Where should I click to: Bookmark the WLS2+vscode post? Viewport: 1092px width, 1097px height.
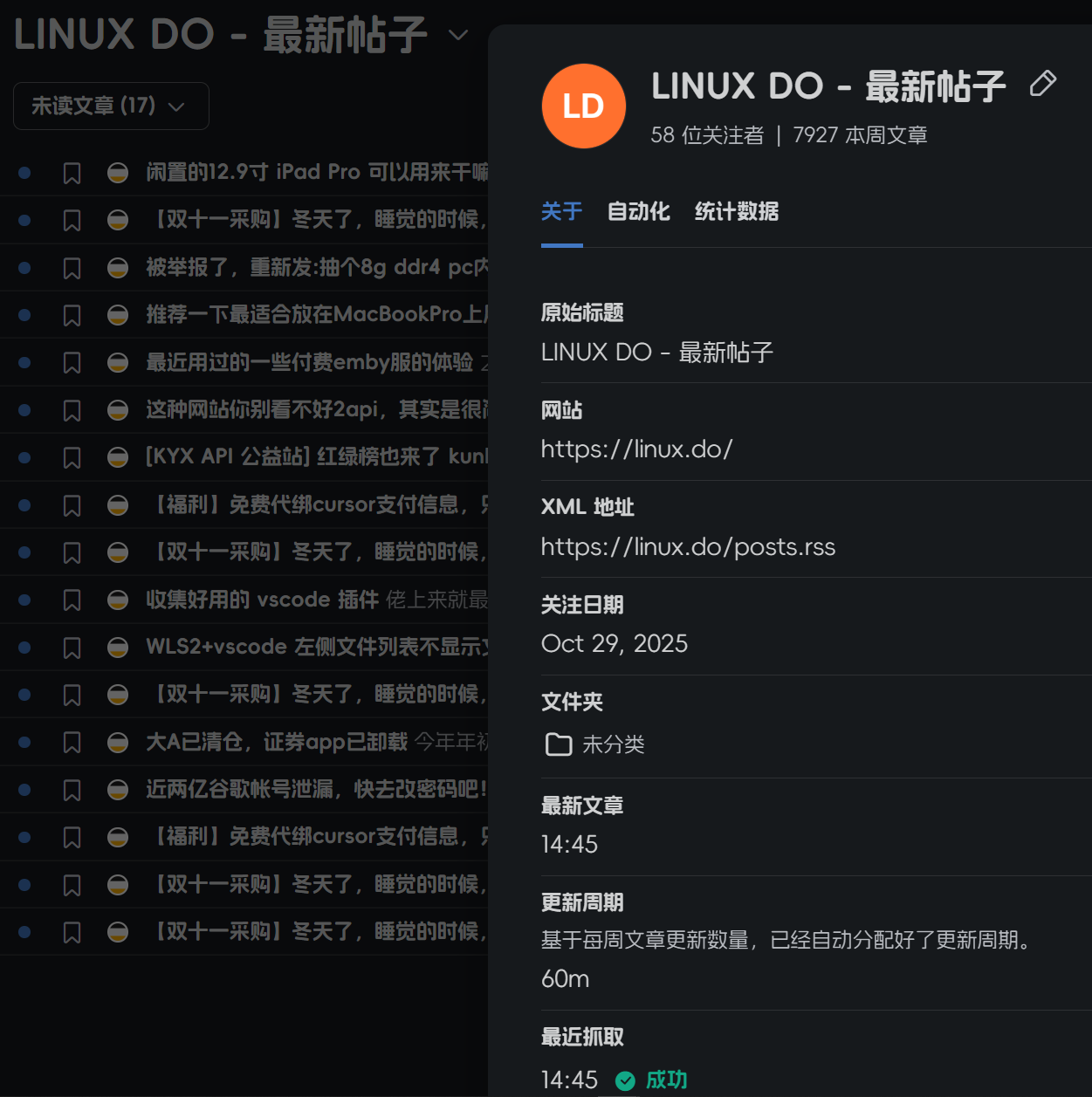(72, 648)
